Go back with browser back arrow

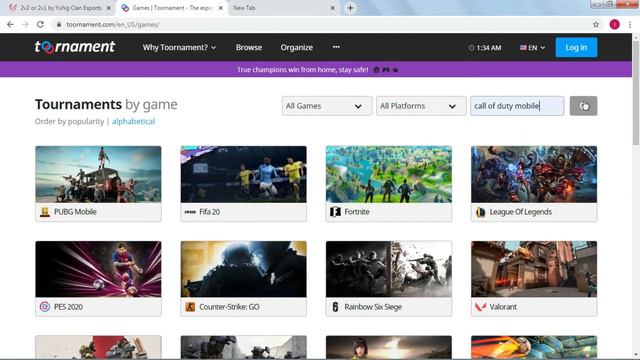pos(10,24)
